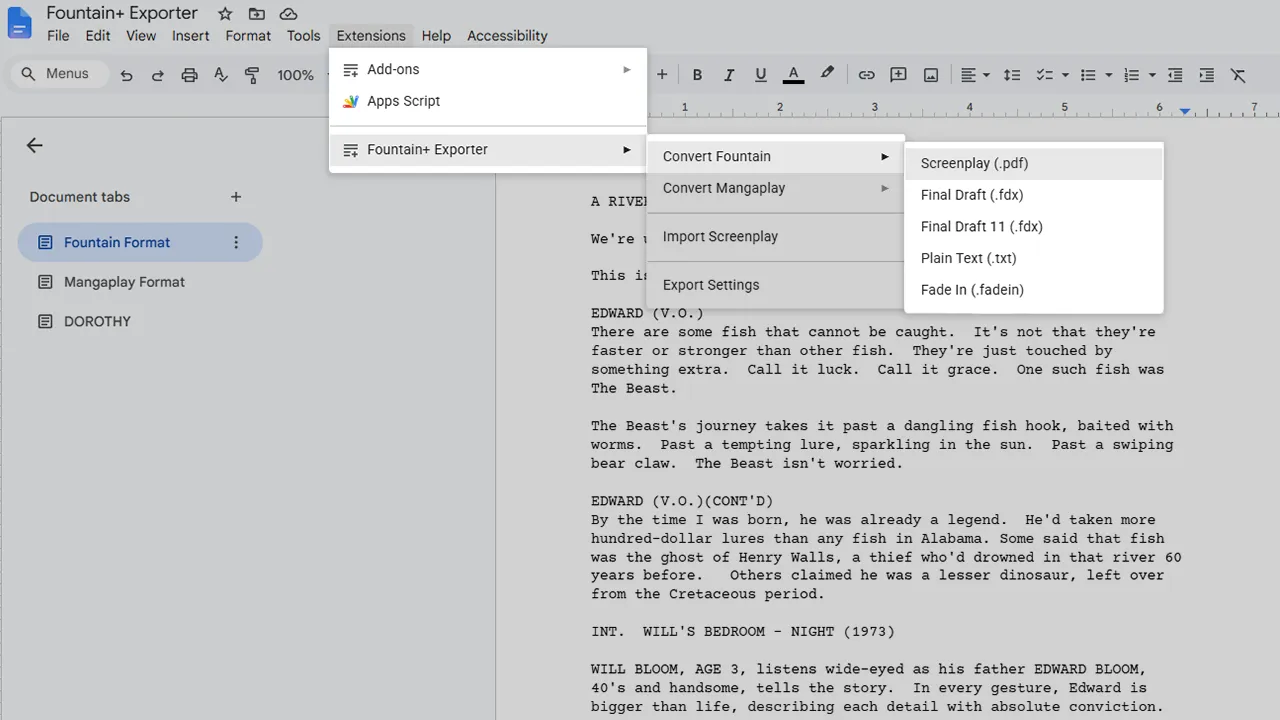Insert an image from toolbar
Image resolution: width=1280 pixels, height=720 pixels.
tap(930, 75)
